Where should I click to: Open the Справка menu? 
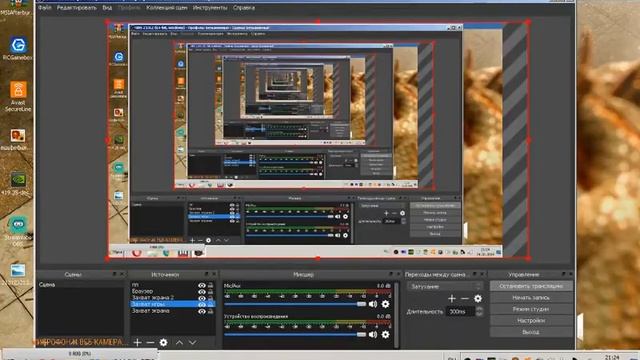[244, 8]
